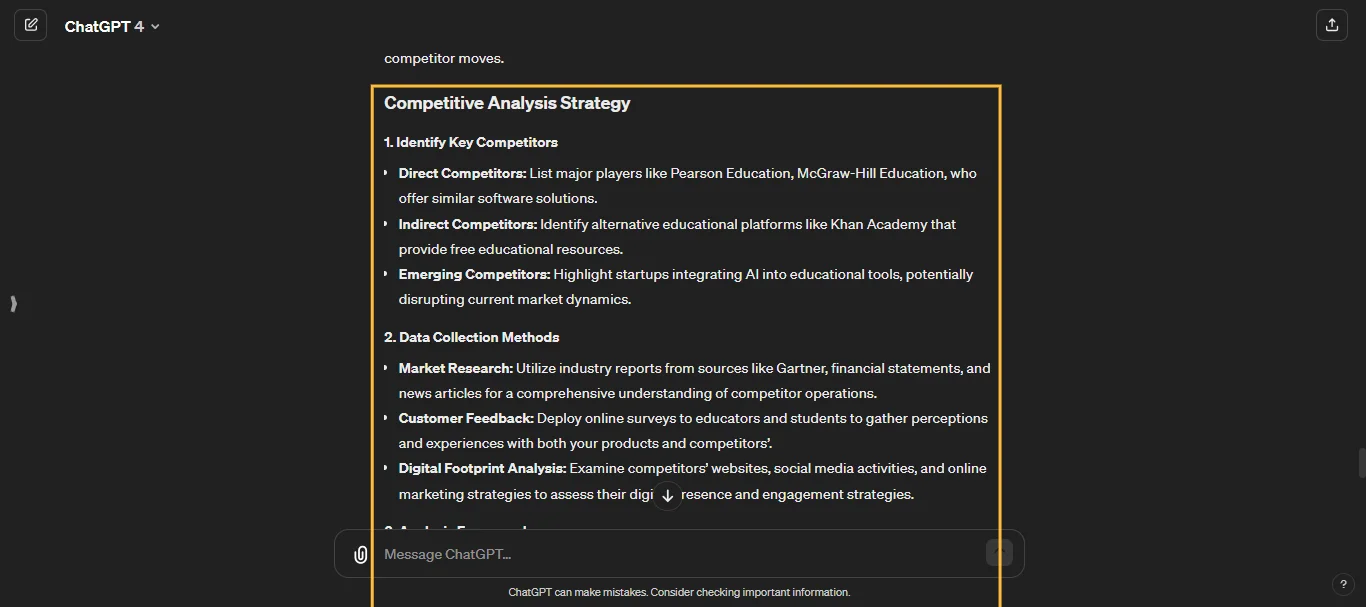
Task: Attach a file using the paperclip icon
Action: (x=360, y=553)
